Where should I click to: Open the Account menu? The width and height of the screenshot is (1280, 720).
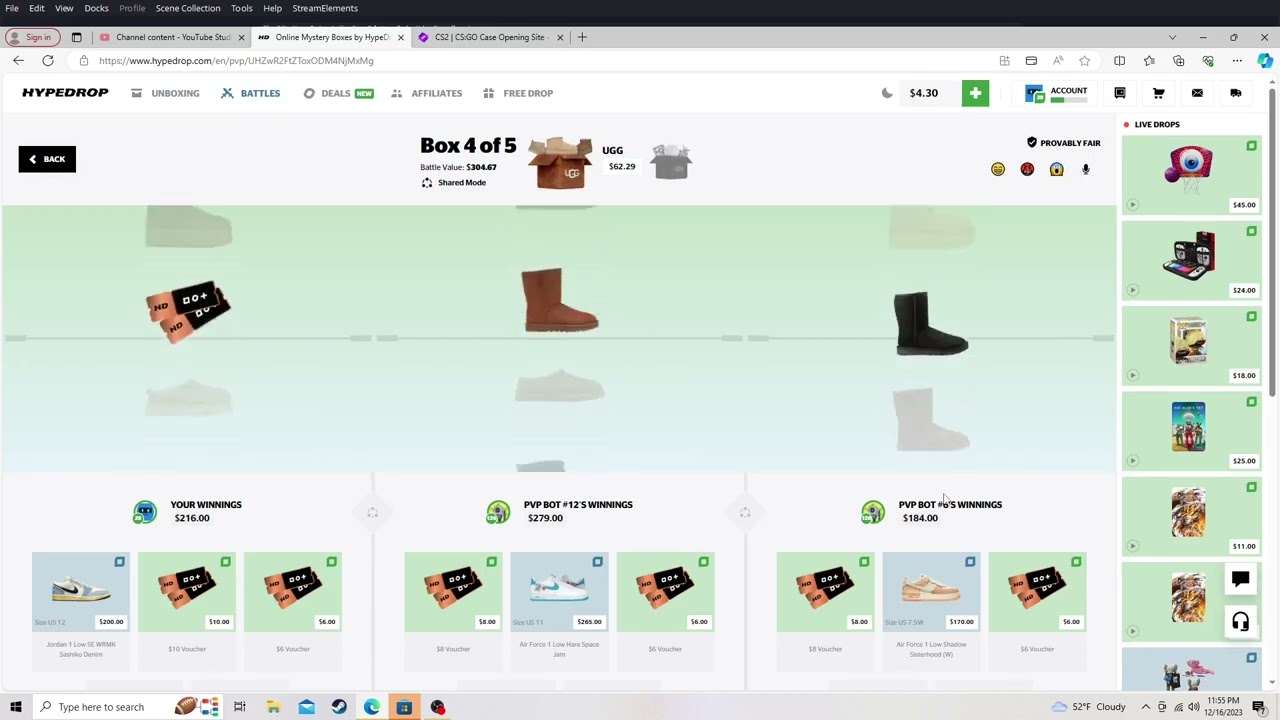[x=1056, y=93]
